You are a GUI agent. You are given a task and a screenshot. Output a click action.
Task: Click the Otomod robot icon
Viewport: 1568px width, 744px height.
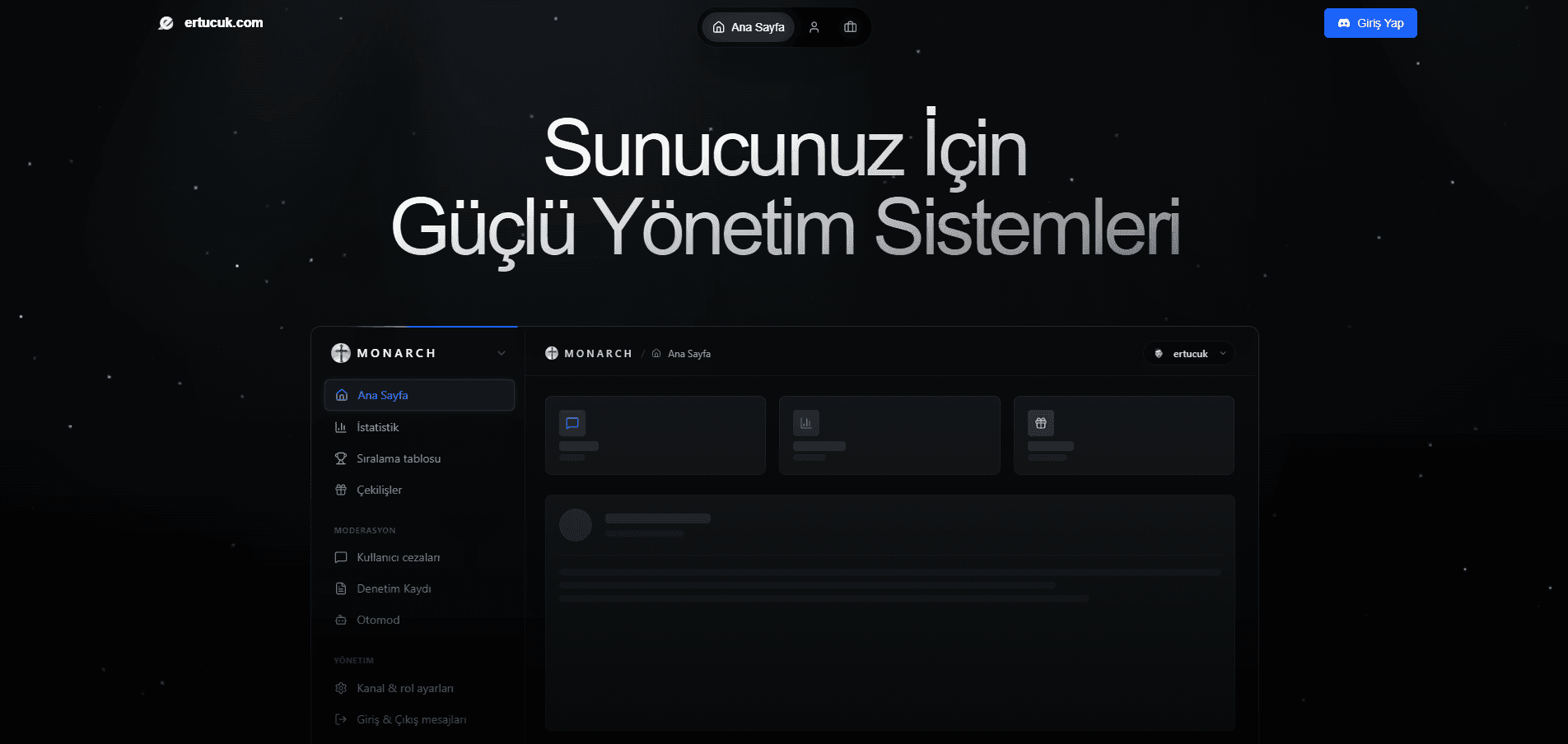coord(341,619)
